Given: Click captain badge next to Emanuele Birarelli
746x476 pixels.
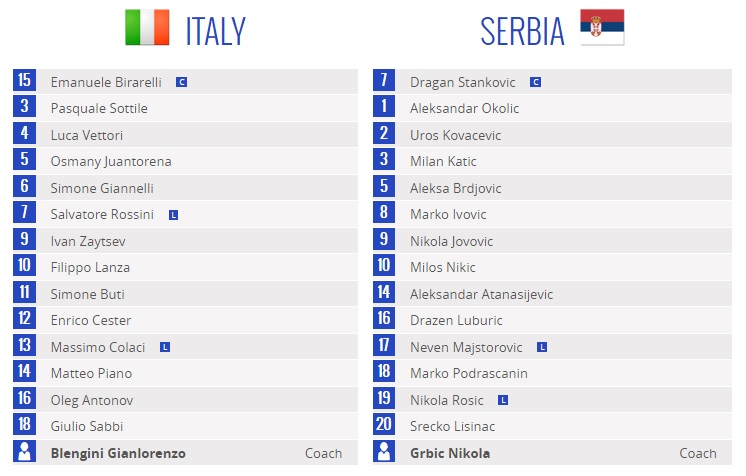Looking at the screenshot, I should pos(181,82).
